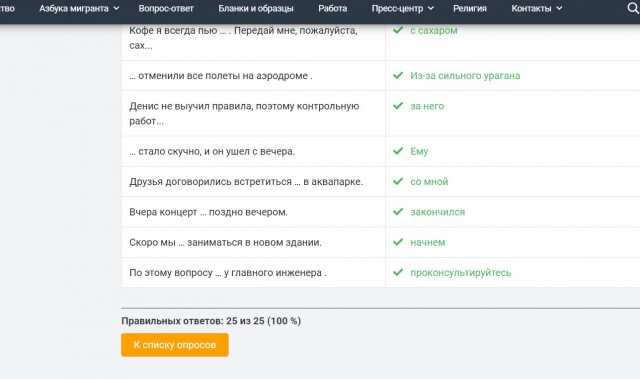This screenshot has width=640, height=379.
Task: Click the checkmark beside Ему
Action: (398, 151)
